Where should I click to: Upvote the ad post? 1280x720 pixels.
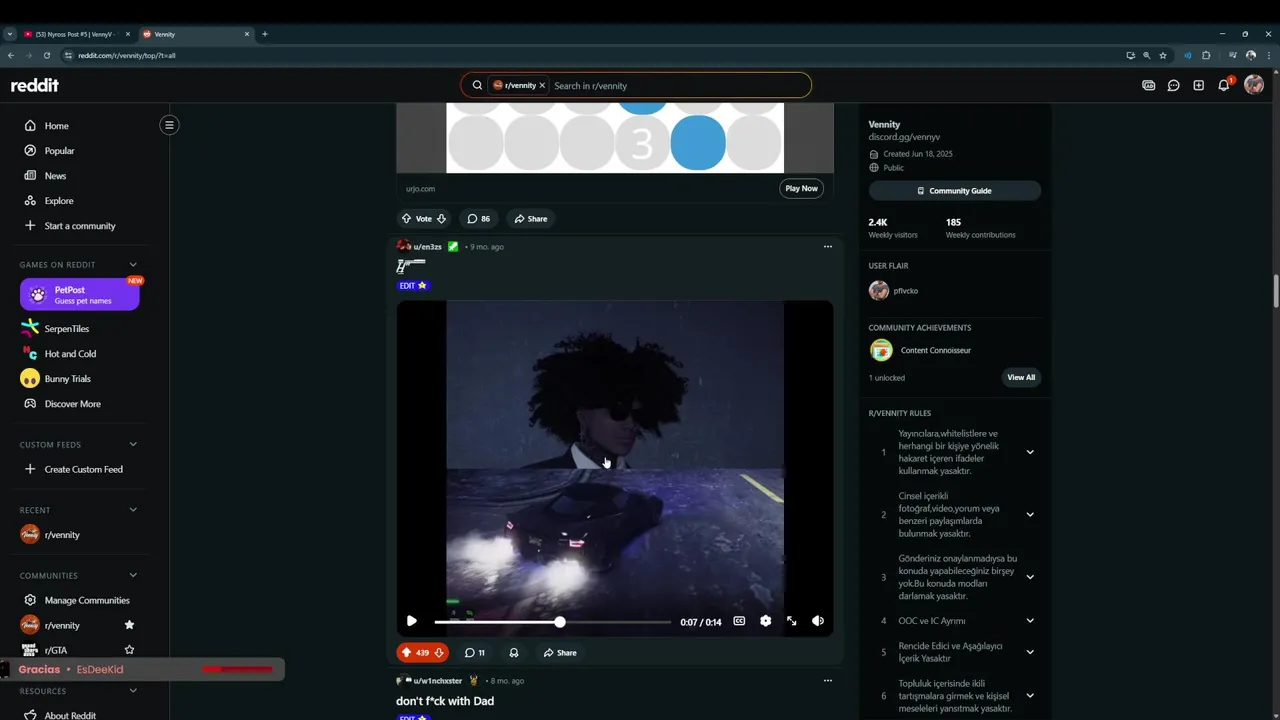(x=406, y=219)
